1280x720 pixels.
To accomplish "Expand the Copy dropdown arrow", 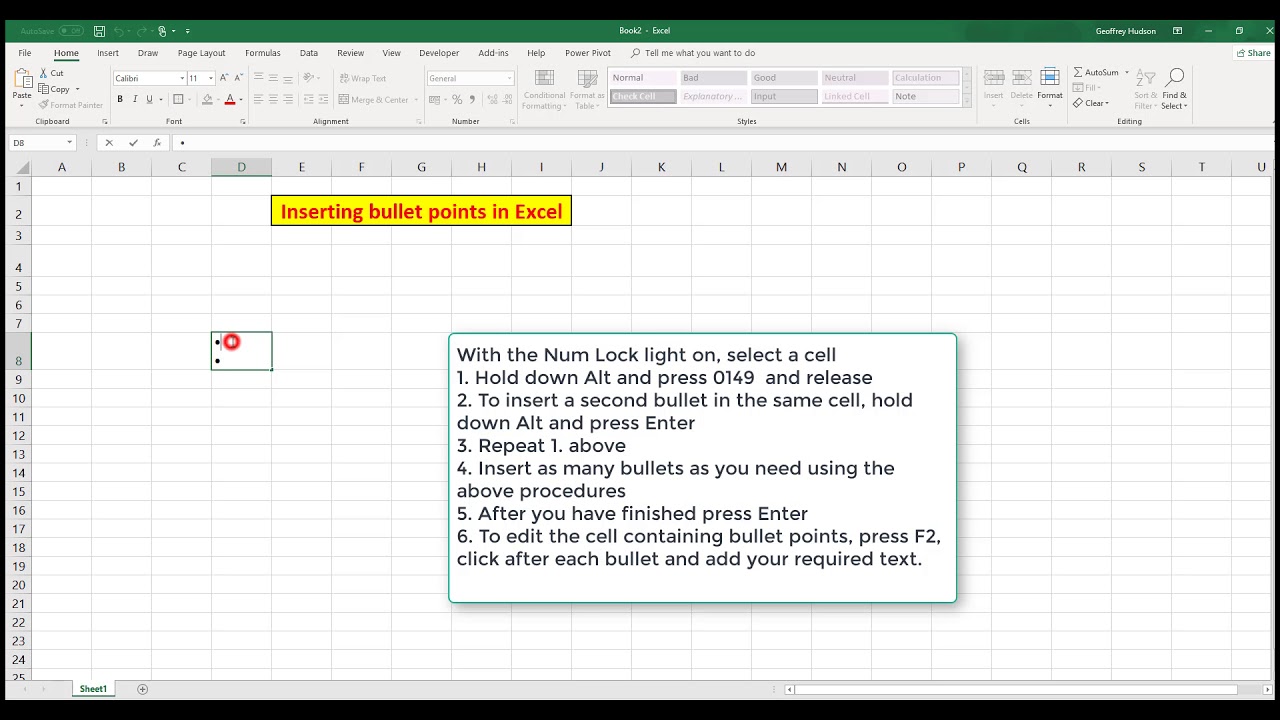I will pos(77,89).
